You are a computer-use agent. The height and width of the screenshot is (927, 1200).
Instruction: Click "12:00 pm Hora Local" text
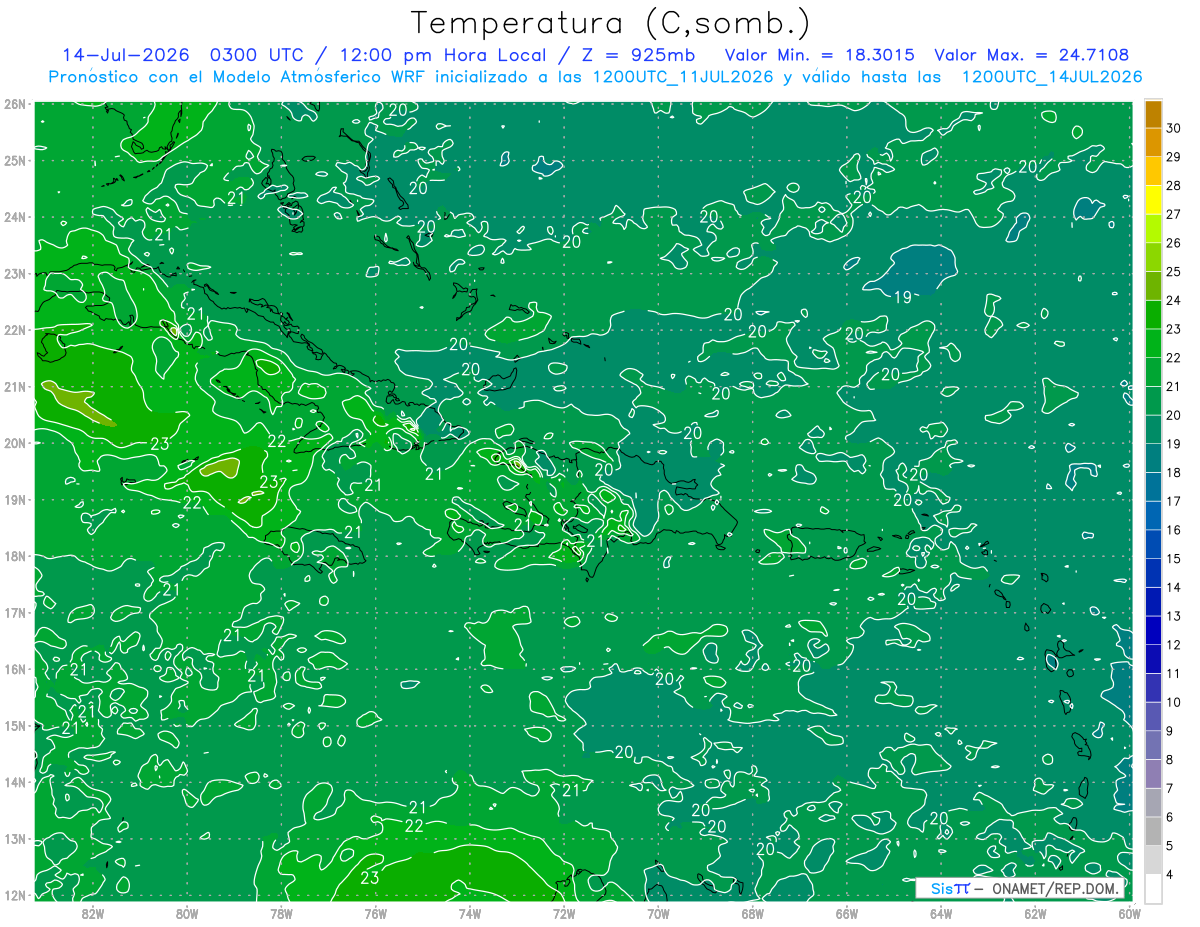(x=441, y=55)
